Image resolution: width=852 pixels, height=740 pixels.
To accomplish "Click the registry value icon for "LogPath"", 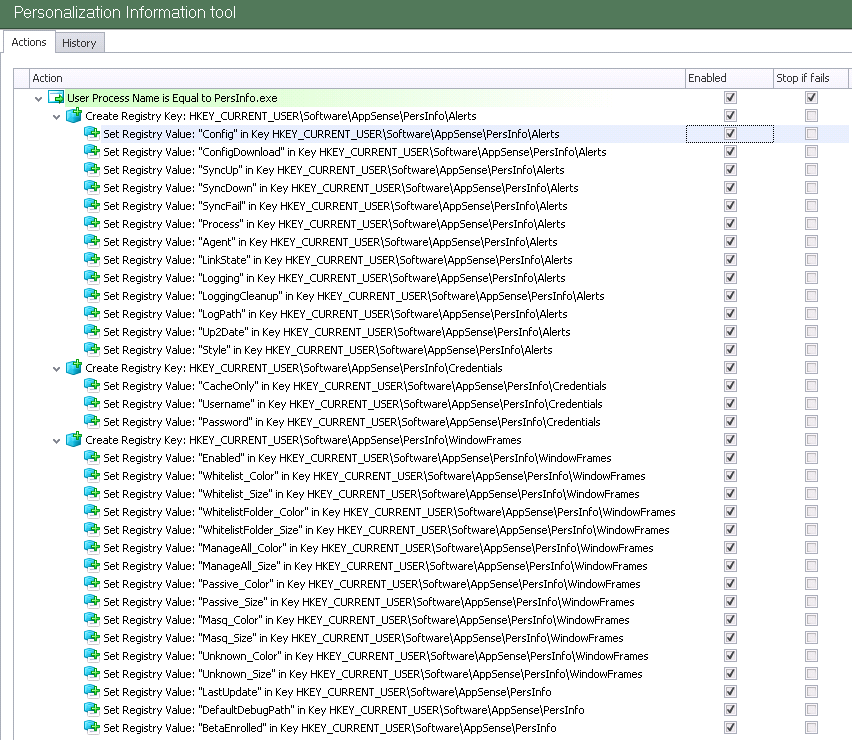I will pyautogui.click(x=92, y=313).
